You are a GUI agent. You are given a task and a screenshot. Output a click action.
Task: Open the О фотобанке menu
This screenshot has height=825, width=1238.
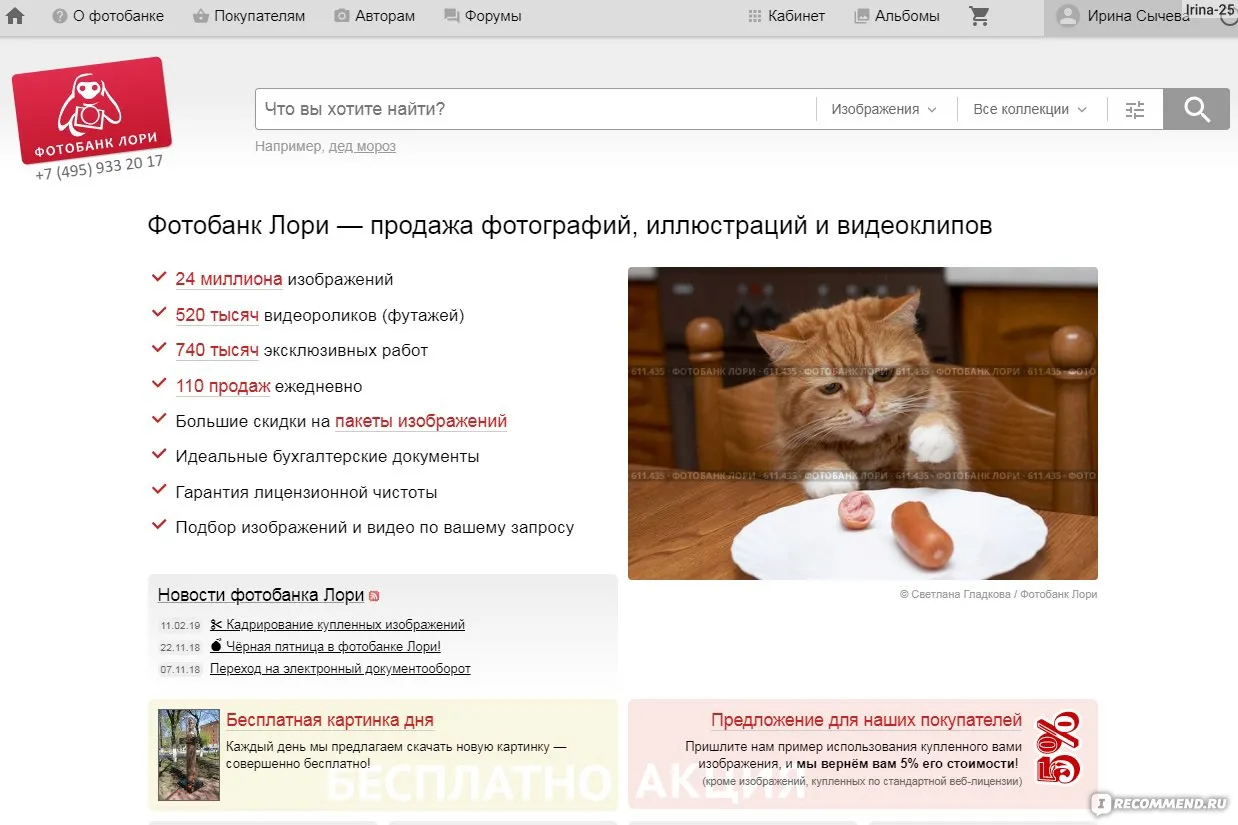coord(108,16)
